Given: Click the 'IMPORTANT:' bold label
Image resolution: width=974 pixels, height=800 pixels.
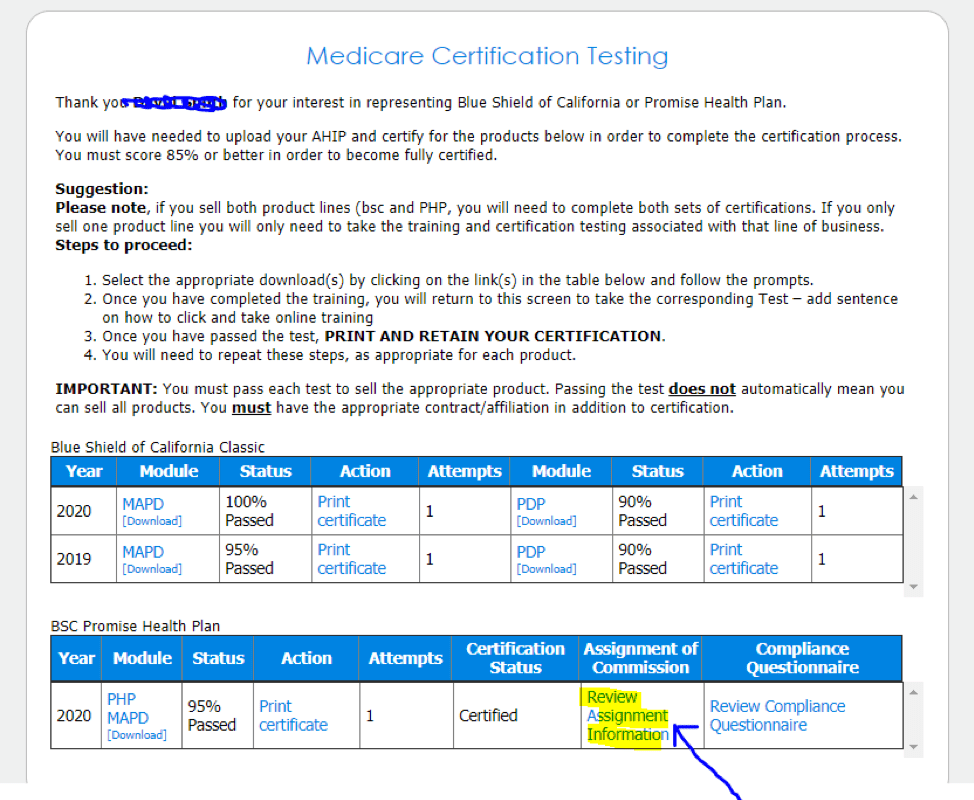Looking at the screenshot, I should (106, 389).
